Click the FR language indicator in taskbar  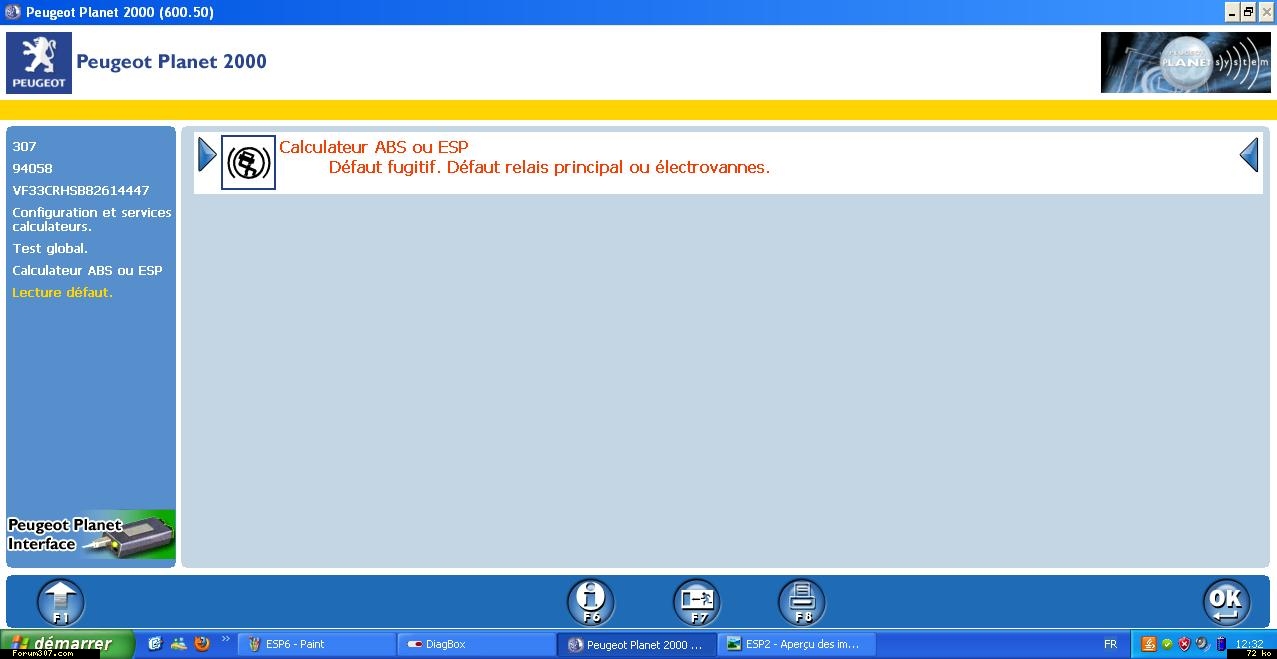click(x=1110, y=644)
